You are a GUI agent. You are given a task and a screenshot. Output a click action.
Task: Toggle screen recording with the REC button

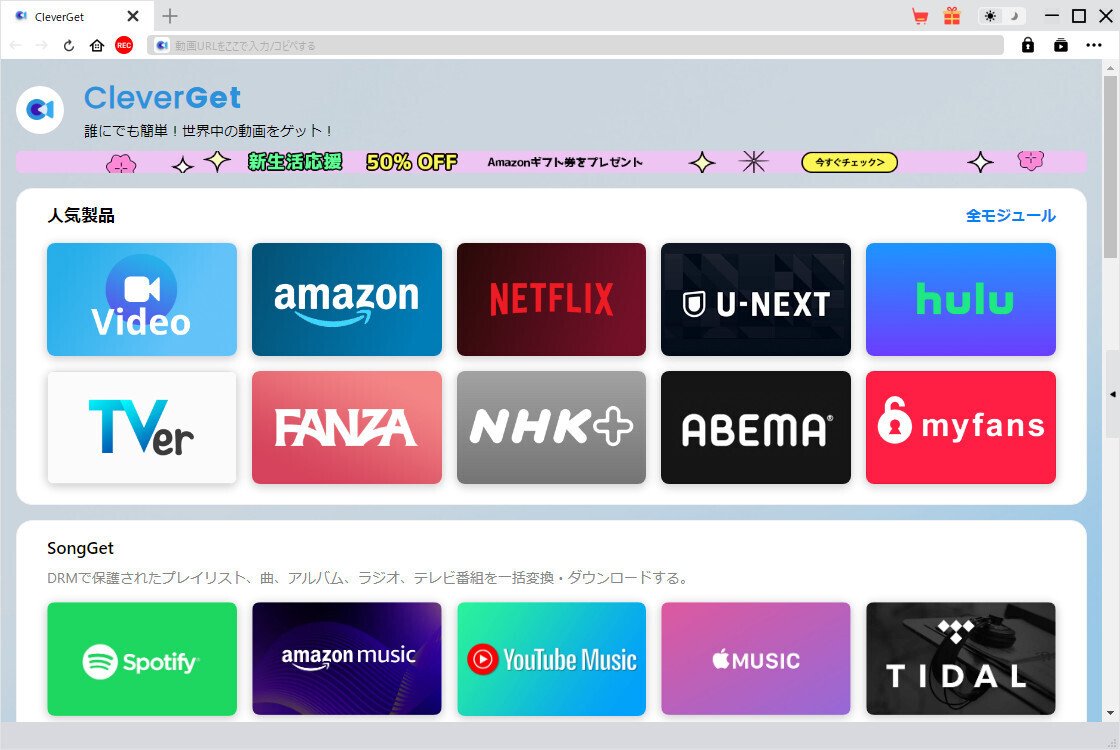click(123, 45)
